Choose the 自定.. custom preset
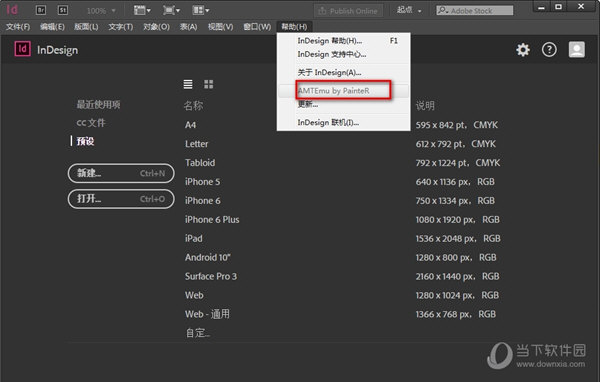600x382 pixels. tap(198, 333)
